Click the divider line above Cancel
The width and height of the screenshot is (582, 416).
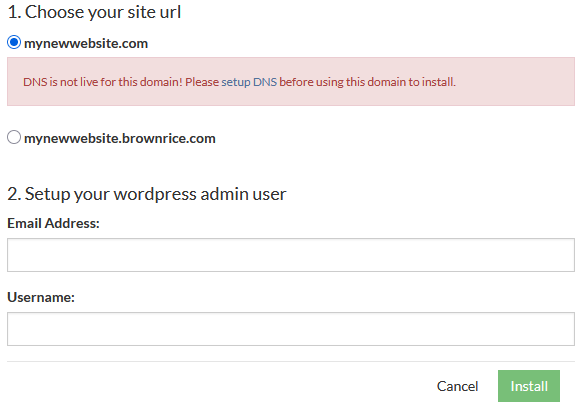(291, 361)
